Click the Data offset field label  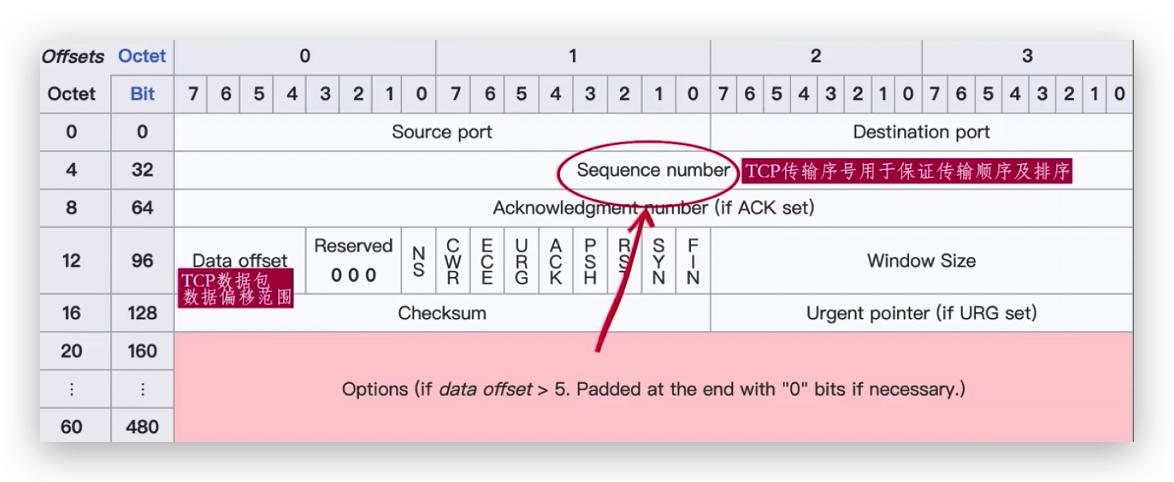coord(240,261)
